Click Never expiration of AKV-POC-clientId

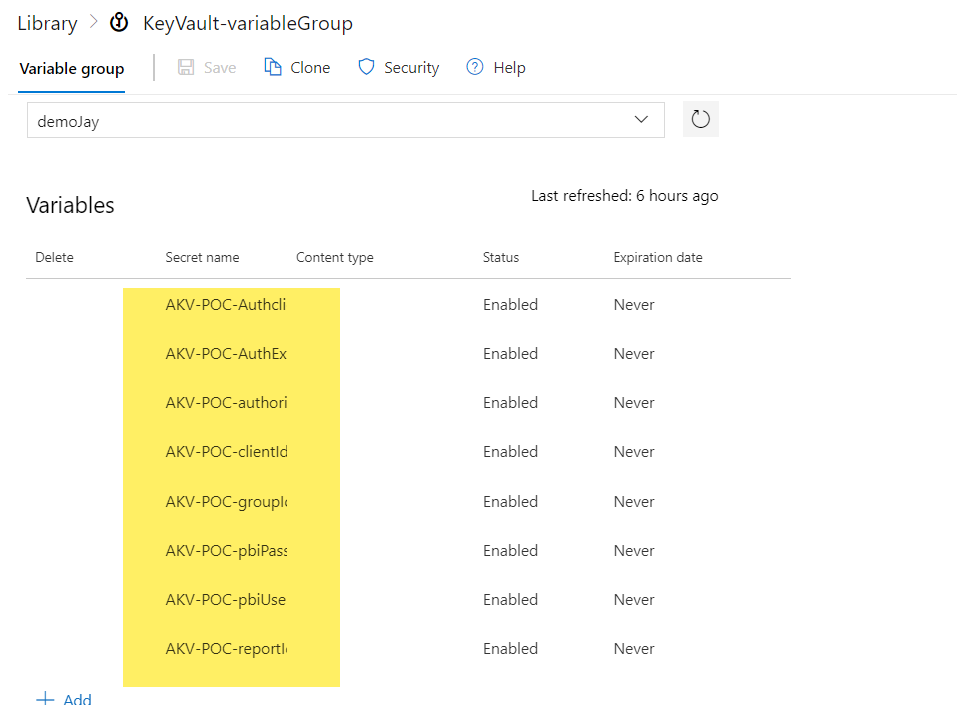(634, 452)
